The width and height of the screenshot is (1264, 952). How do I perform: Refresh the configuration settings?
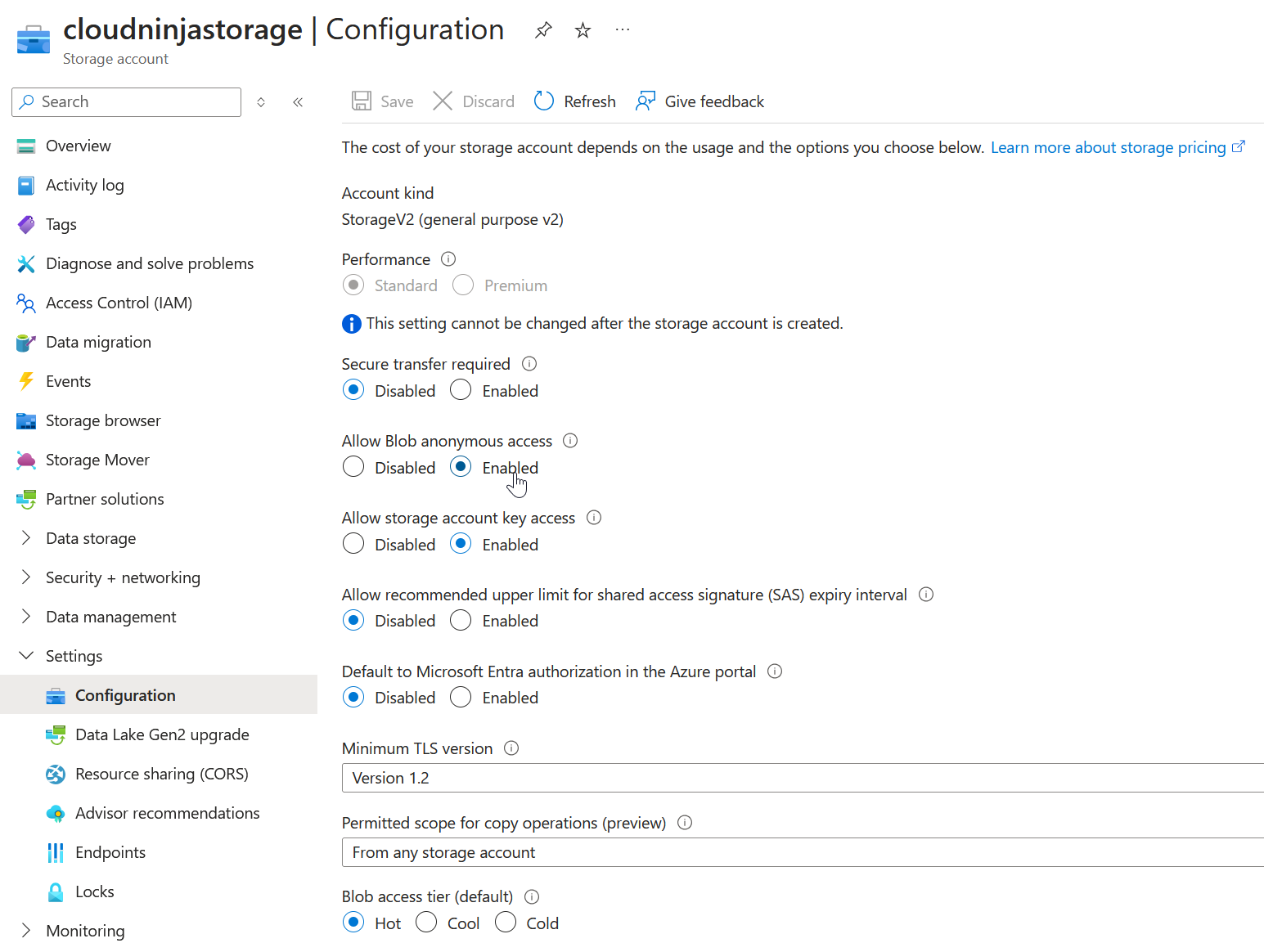tap(574, 101)
